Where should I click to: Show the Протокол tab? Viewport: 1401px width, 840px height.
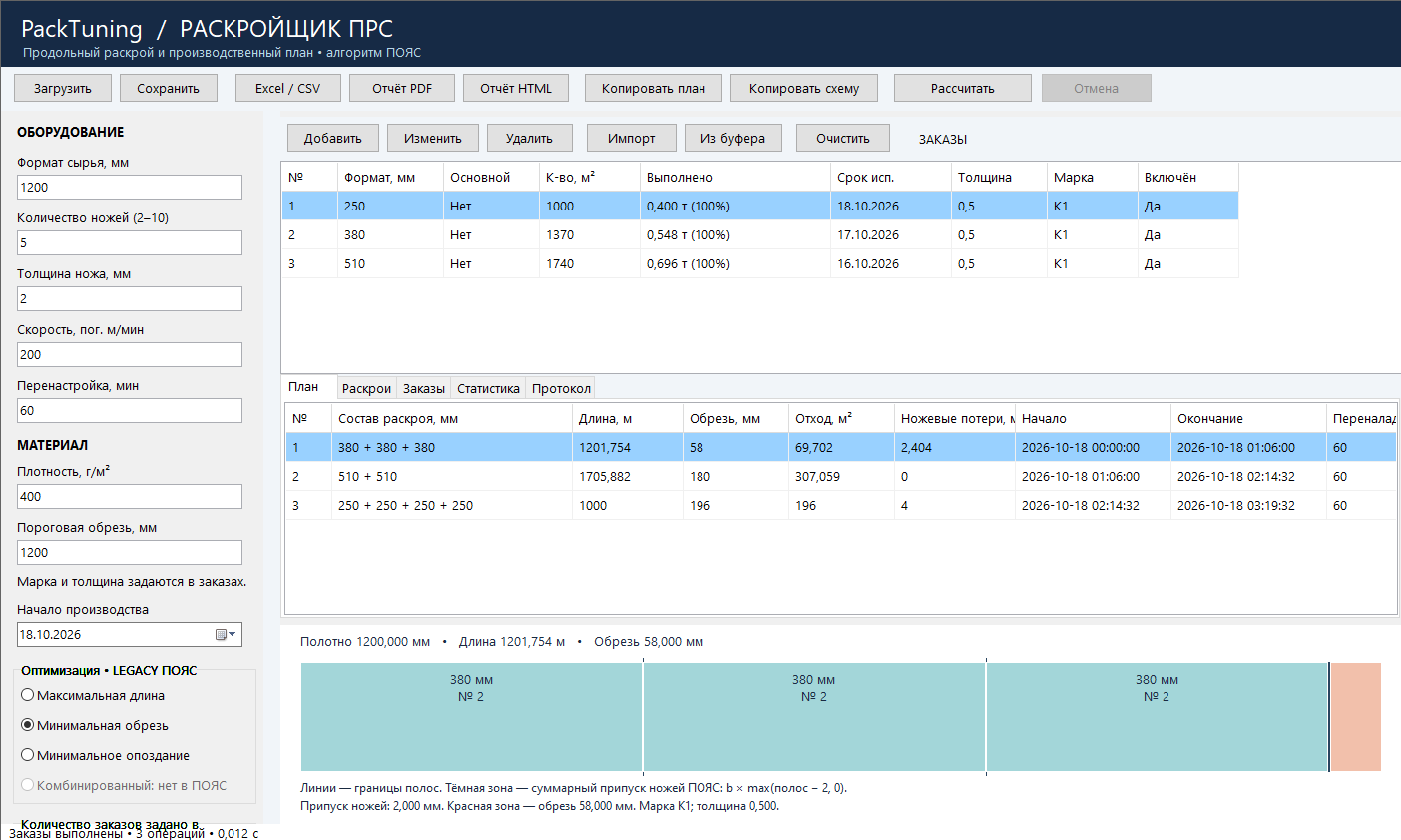tap(561, 389)
